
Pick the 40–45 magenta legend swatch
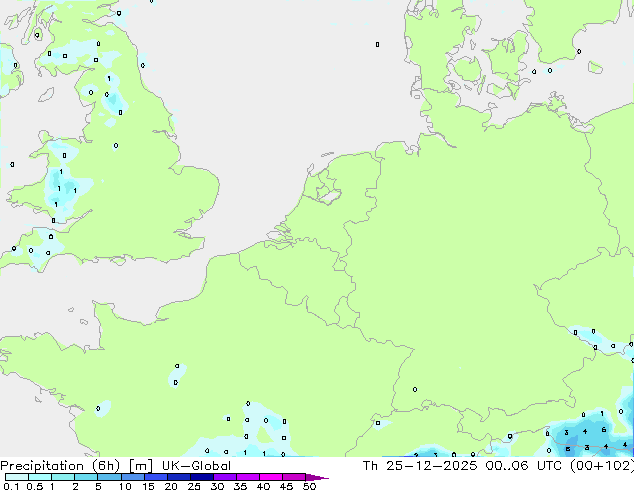[x=271, y=477]
